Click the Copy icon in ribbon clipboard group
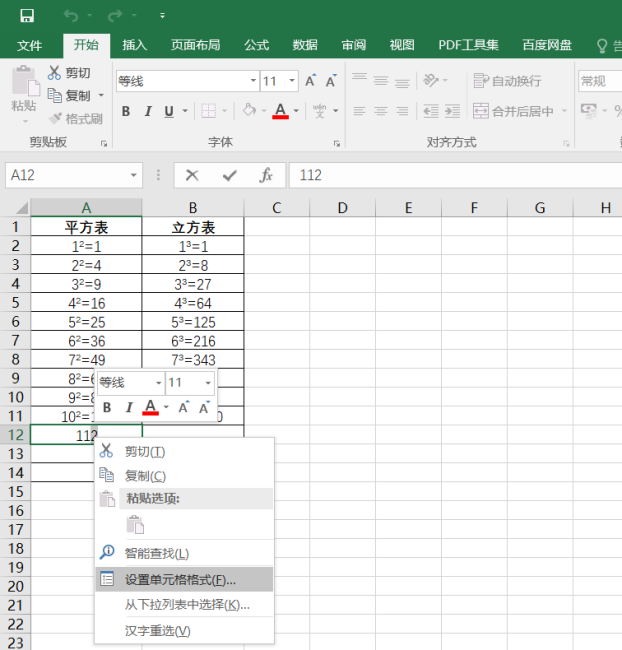Screen dimensions: 622x650 [54, 95]
